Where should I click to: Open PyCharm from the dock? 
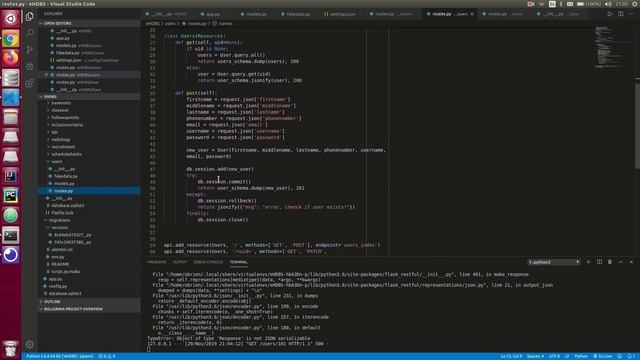coord(11,196)
